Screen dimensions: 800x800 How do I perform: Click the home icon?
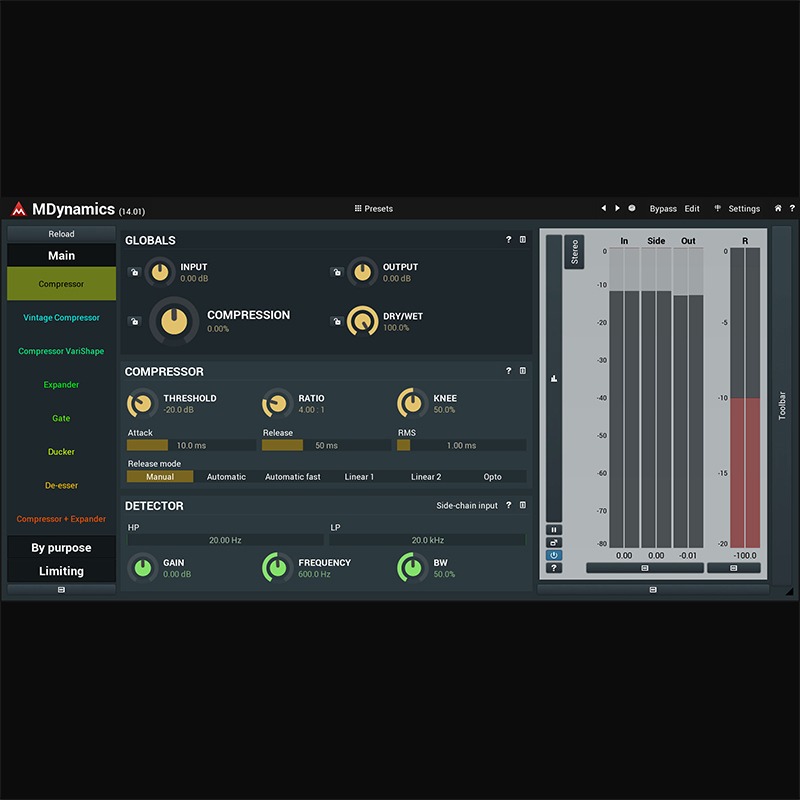(778, 208)
